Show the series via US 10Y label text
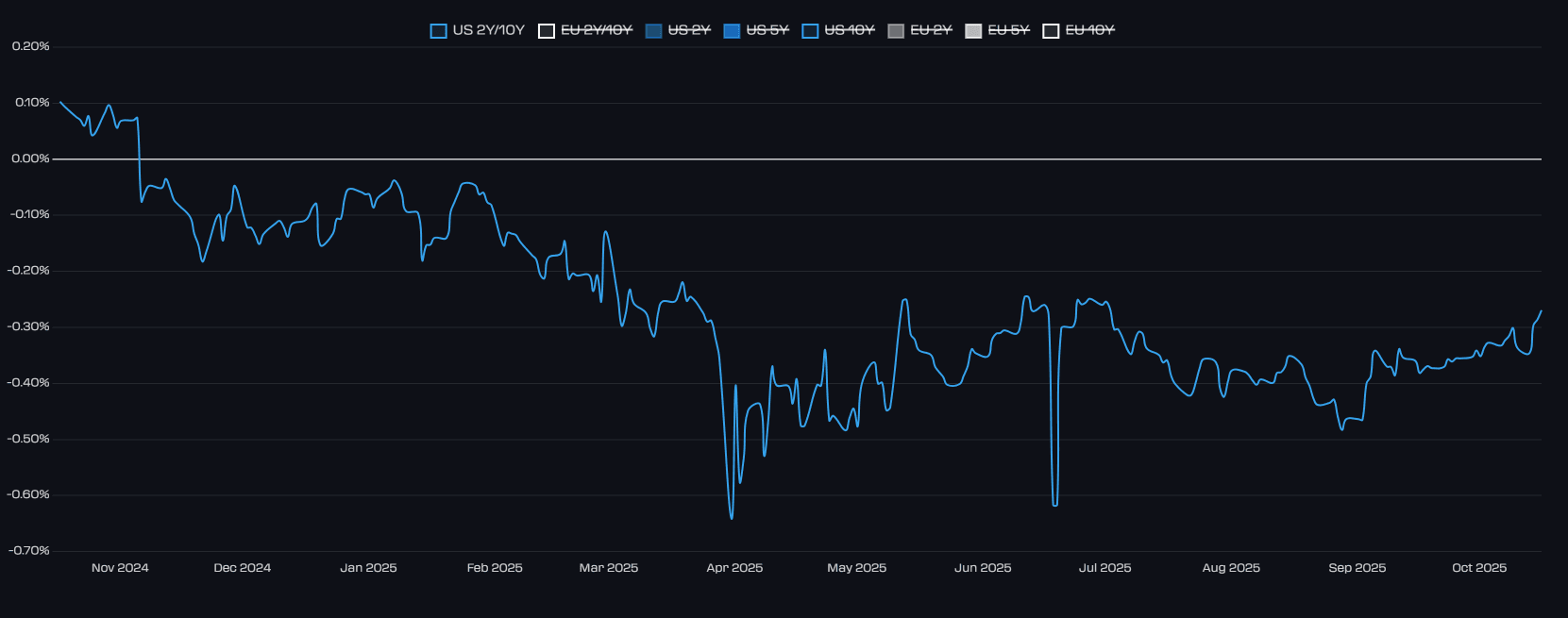Image resolution: width=1568 pixels, height=618 pixels. click(850, 30)
